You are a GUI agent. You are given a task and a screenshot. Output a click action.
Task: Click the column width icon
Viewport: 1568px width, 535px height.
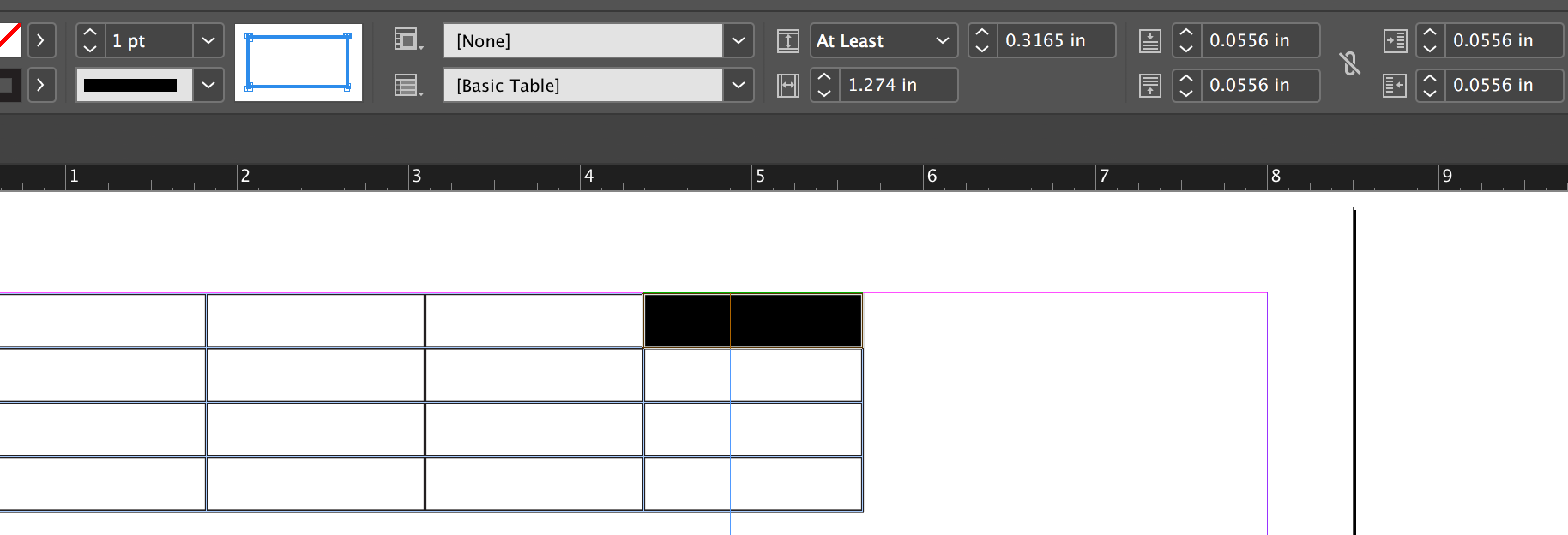point(788,85)
